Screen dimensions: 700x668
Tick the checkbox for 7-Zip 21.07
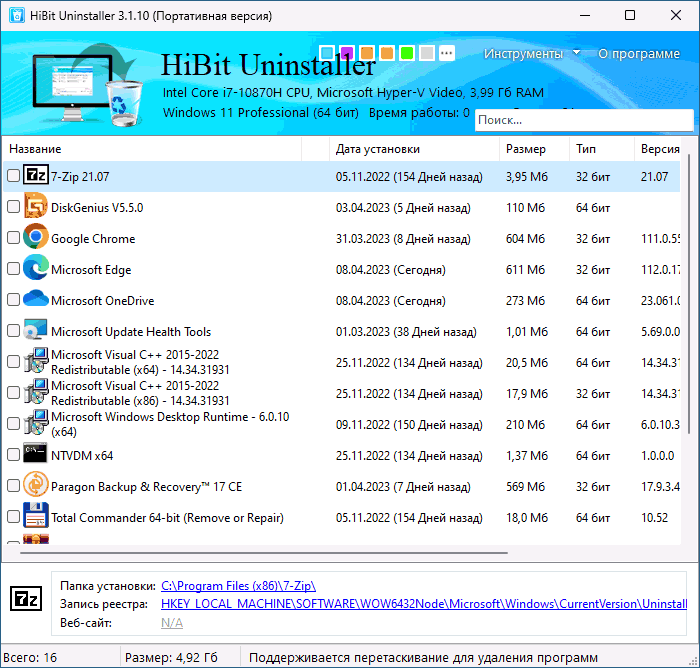pyautogui.click(x=13, y=176)
